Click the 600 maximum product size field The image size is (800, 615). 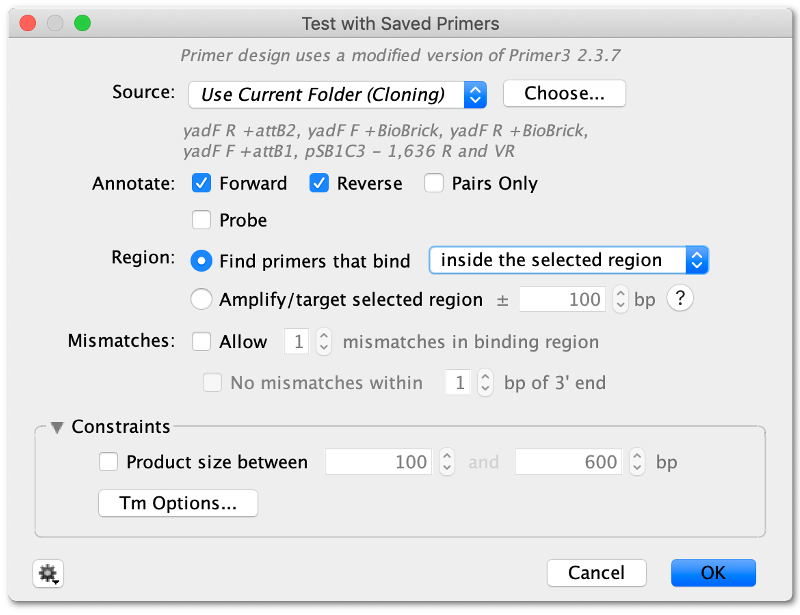(568, 462)
